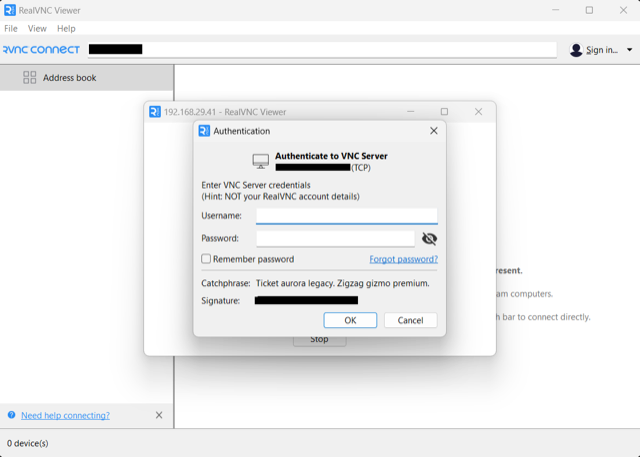Open the Need help connecting link
640x457 pixels.
coord(65,415)
